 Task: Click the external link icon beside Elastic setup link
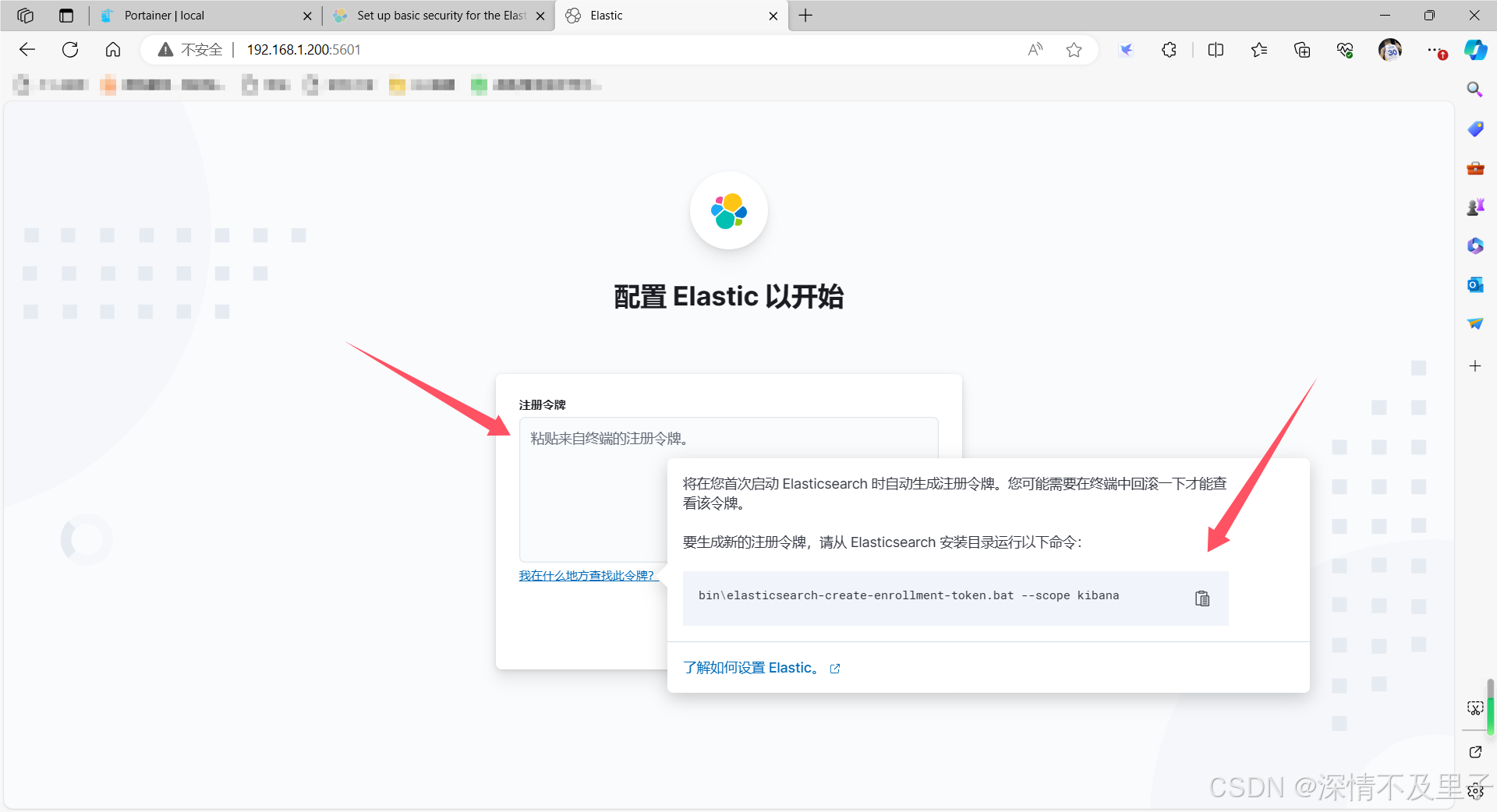point(835,669)
